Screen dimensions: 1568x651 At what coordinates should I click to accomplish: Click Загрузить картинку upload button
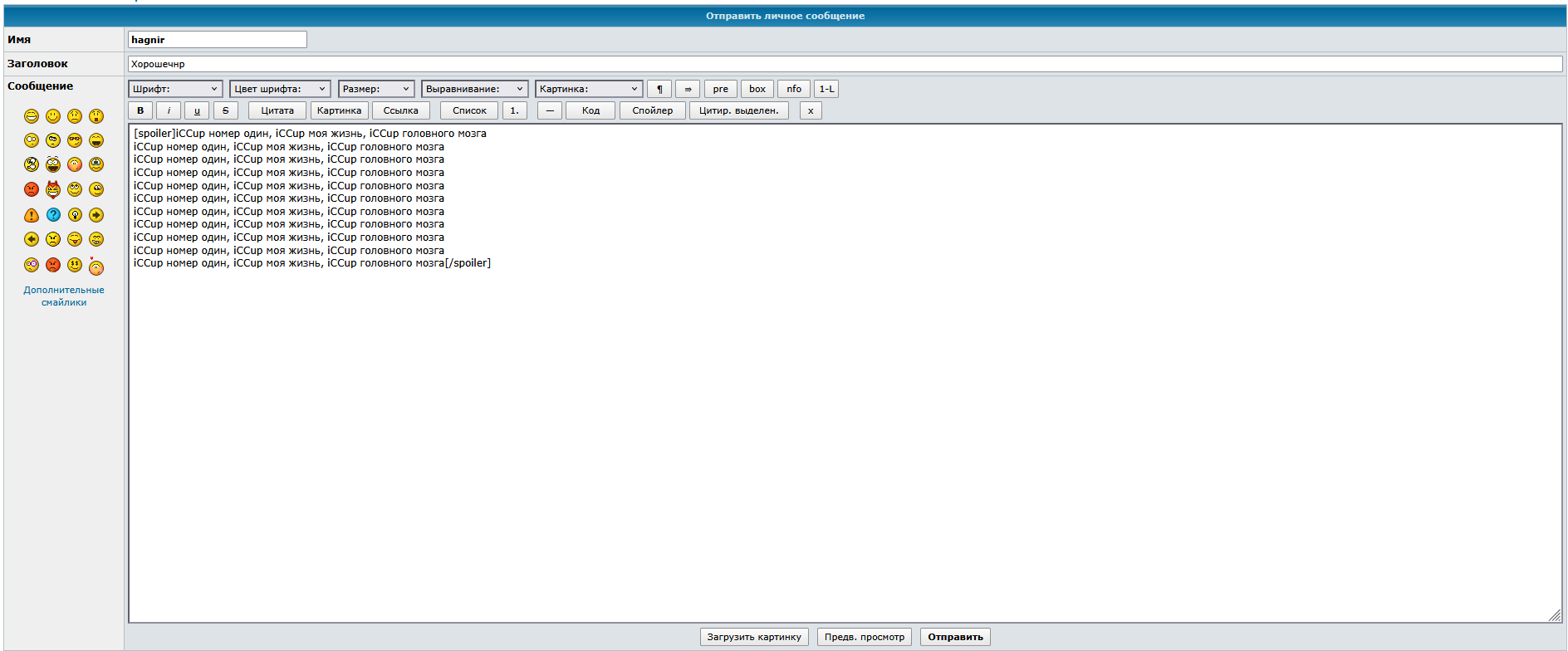pyautogui.click(x=754, y=637)
